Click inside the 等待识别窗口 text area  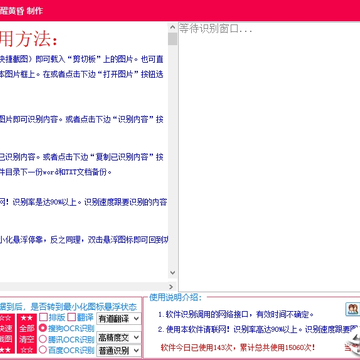(269, 157)
